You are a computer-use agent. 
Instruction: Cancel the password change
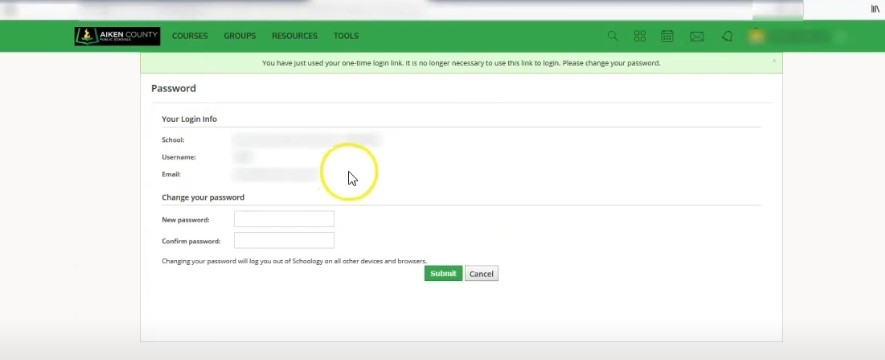[x=481, y=274]
